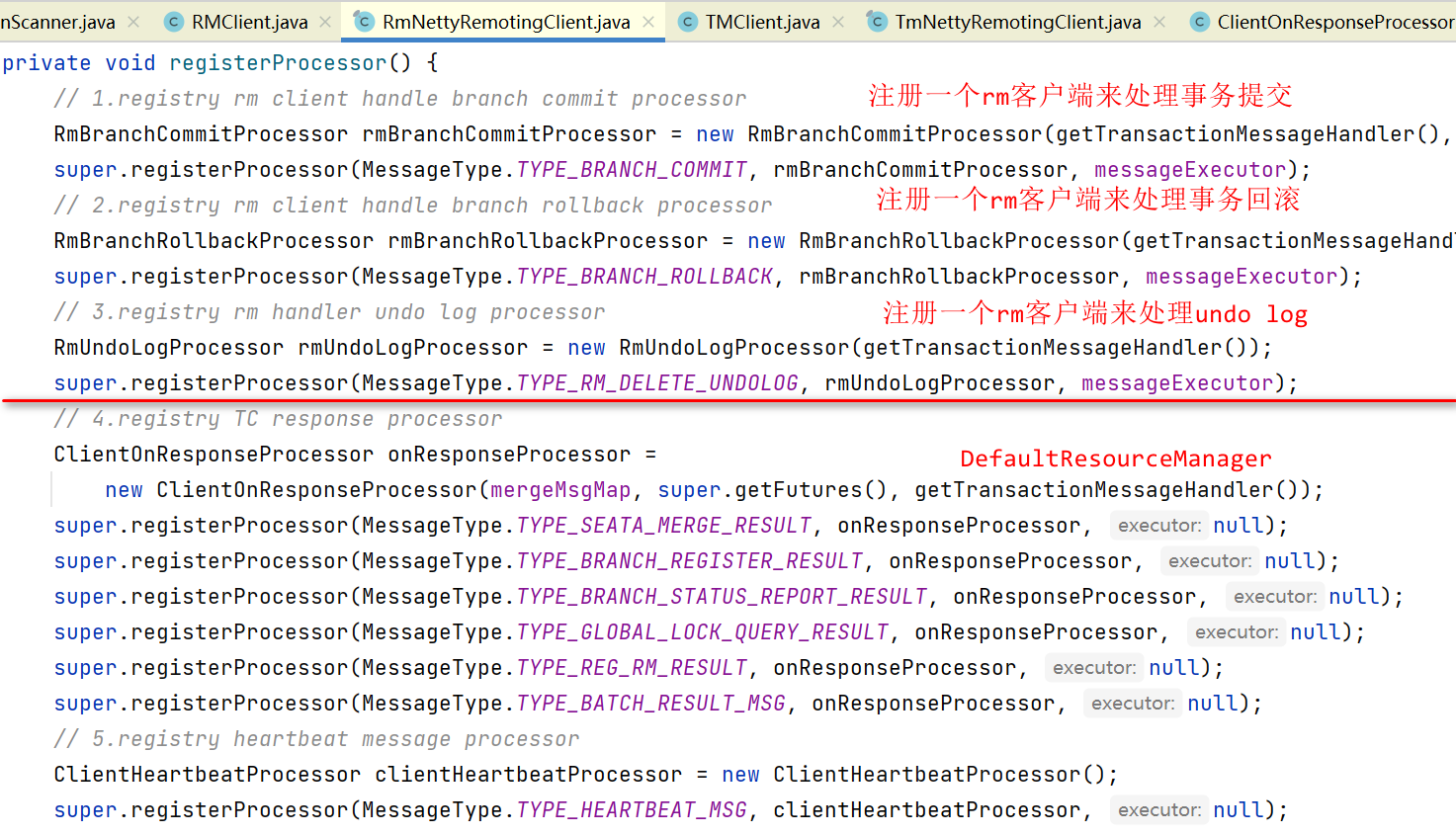Viewport: 1456px width, 835px height.
Task: Click the rmBranchRollbackProcessor variable declaration
Action: tap(548, 241)
